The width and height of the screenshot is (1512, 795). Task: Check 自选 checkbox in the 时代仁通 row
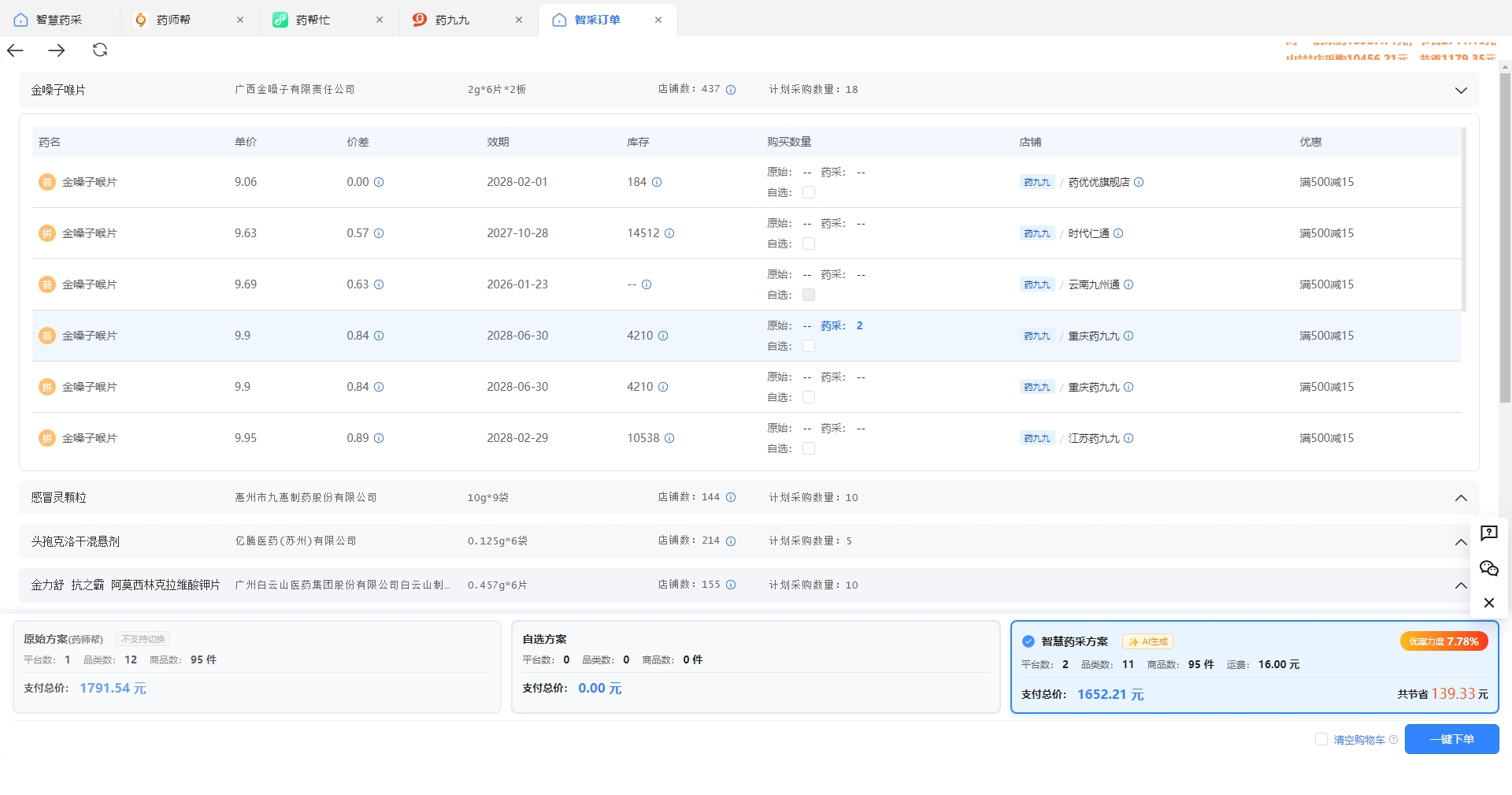809,243
